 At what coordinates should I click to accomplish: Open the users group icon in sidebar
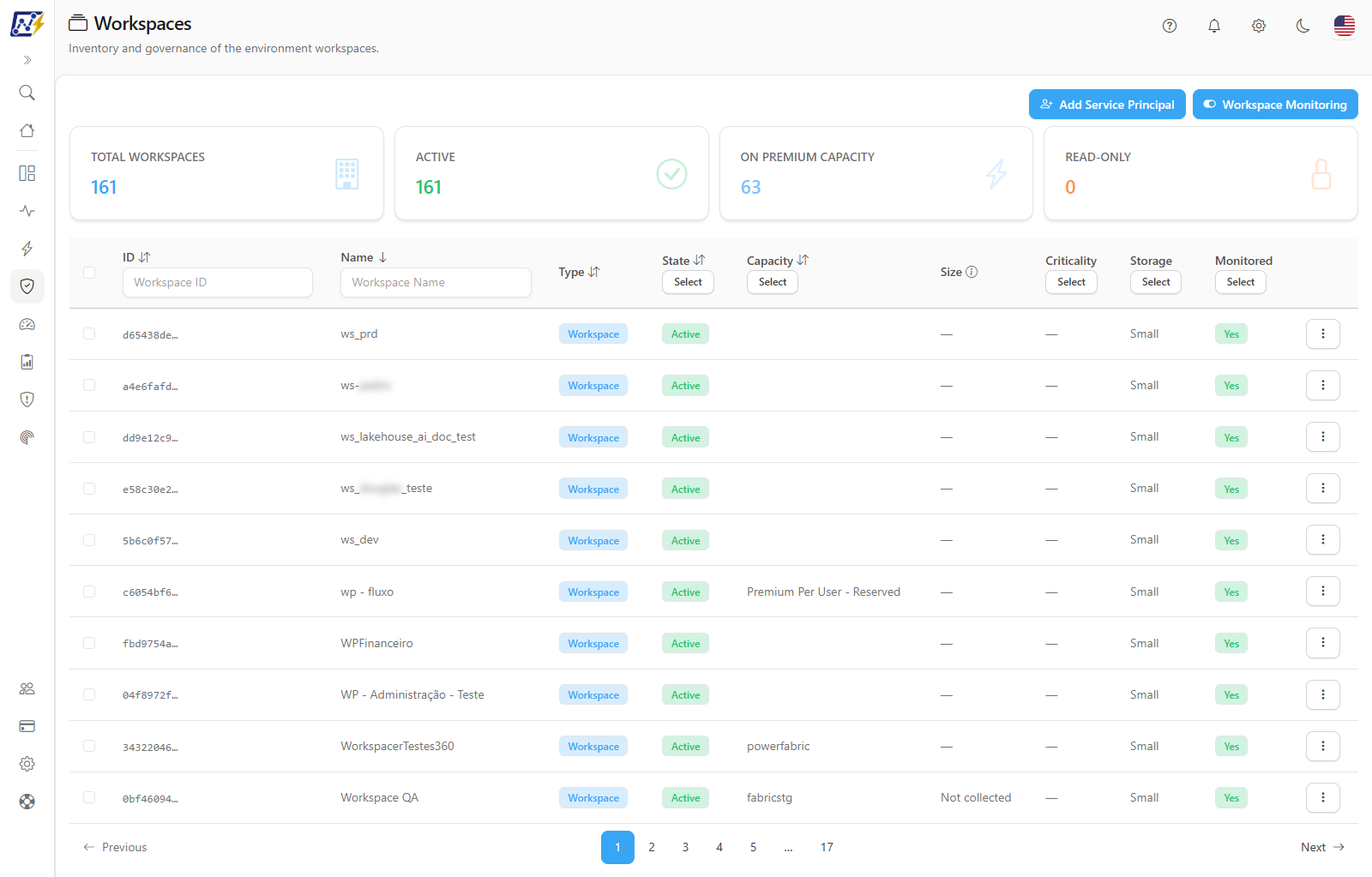point(27,688)
